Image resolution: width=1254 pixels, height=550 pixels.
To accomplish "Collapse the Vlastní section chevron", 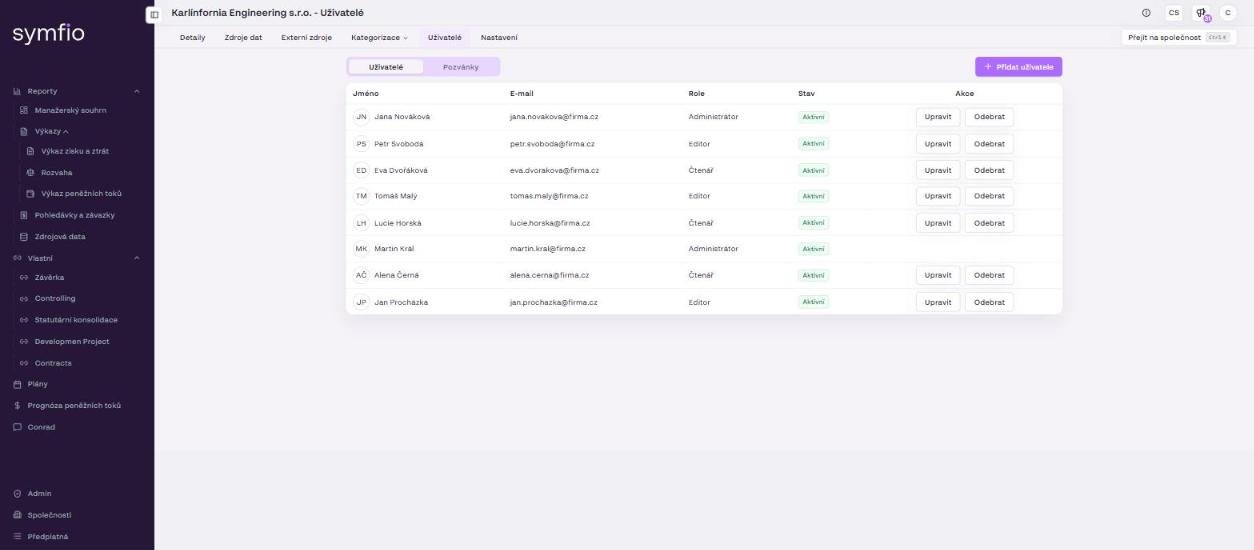I will click(137, 257).
